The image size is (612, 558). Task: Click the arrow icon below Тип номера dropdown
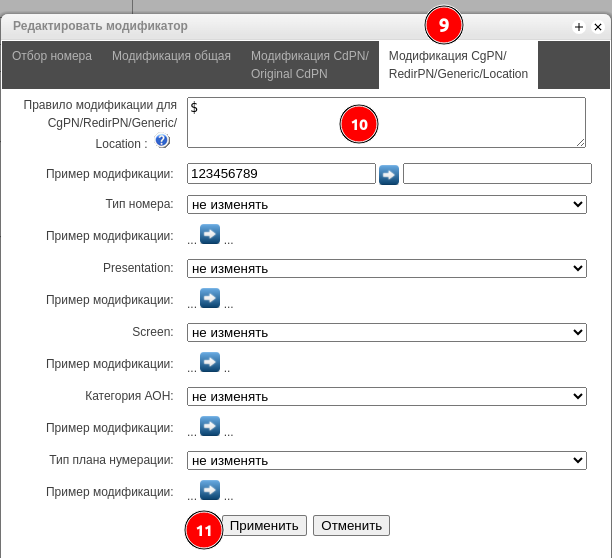click(x=210, y=234)
